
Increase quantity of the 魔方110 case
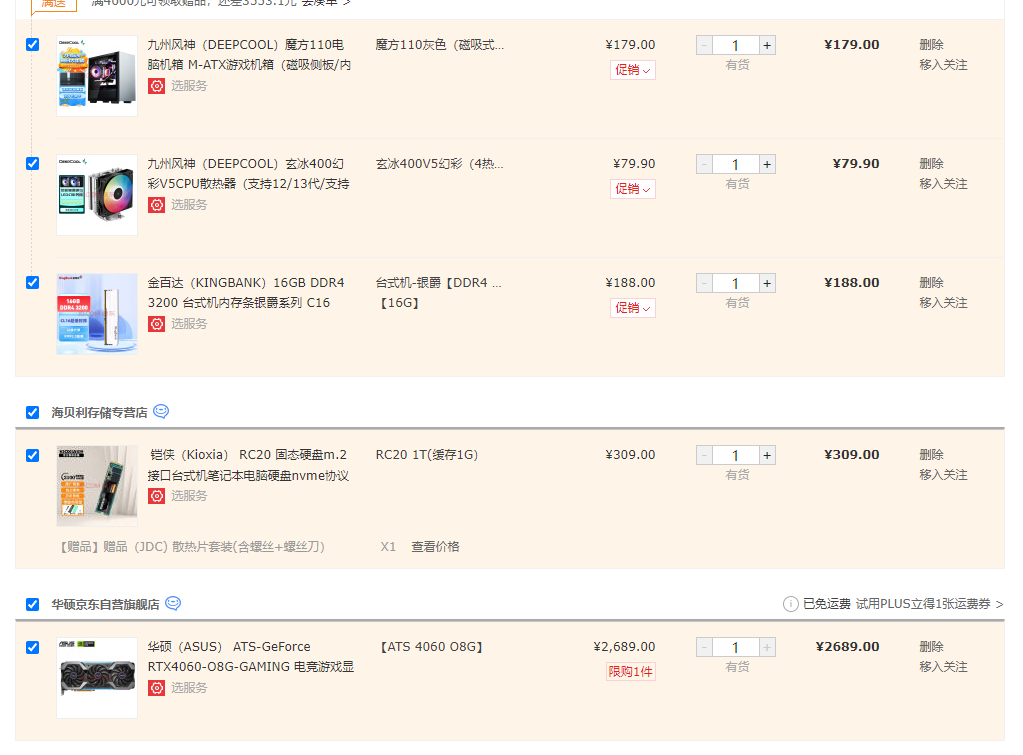pos(767,45)
